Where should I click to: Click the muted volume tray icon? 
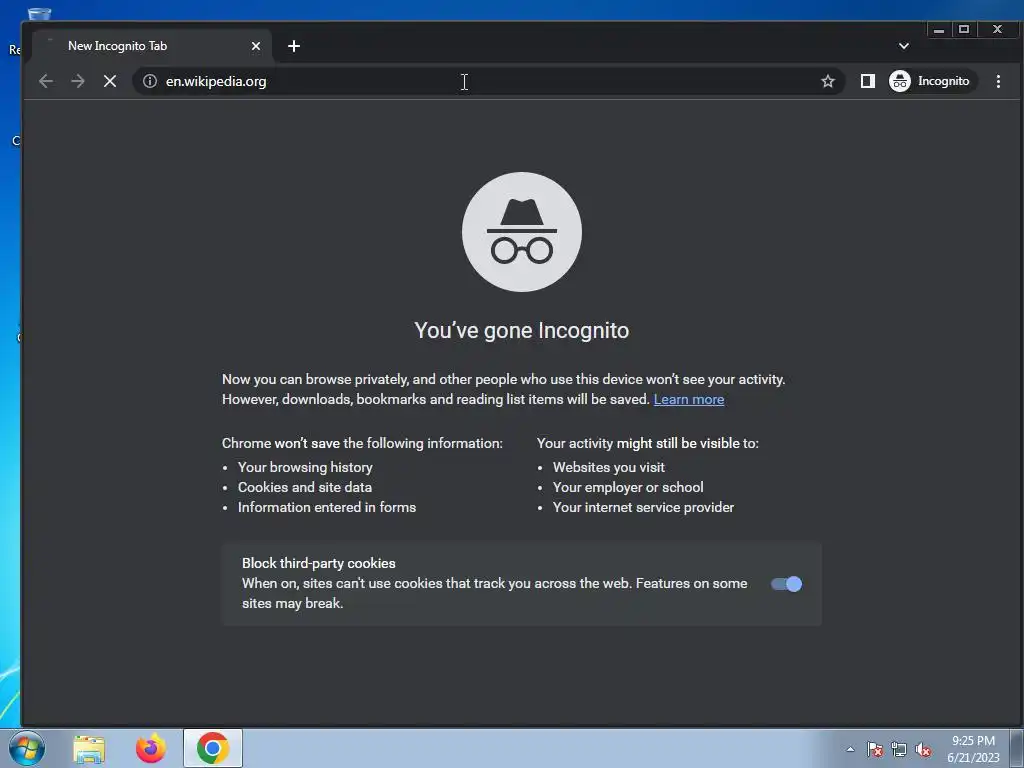[923, 749]
